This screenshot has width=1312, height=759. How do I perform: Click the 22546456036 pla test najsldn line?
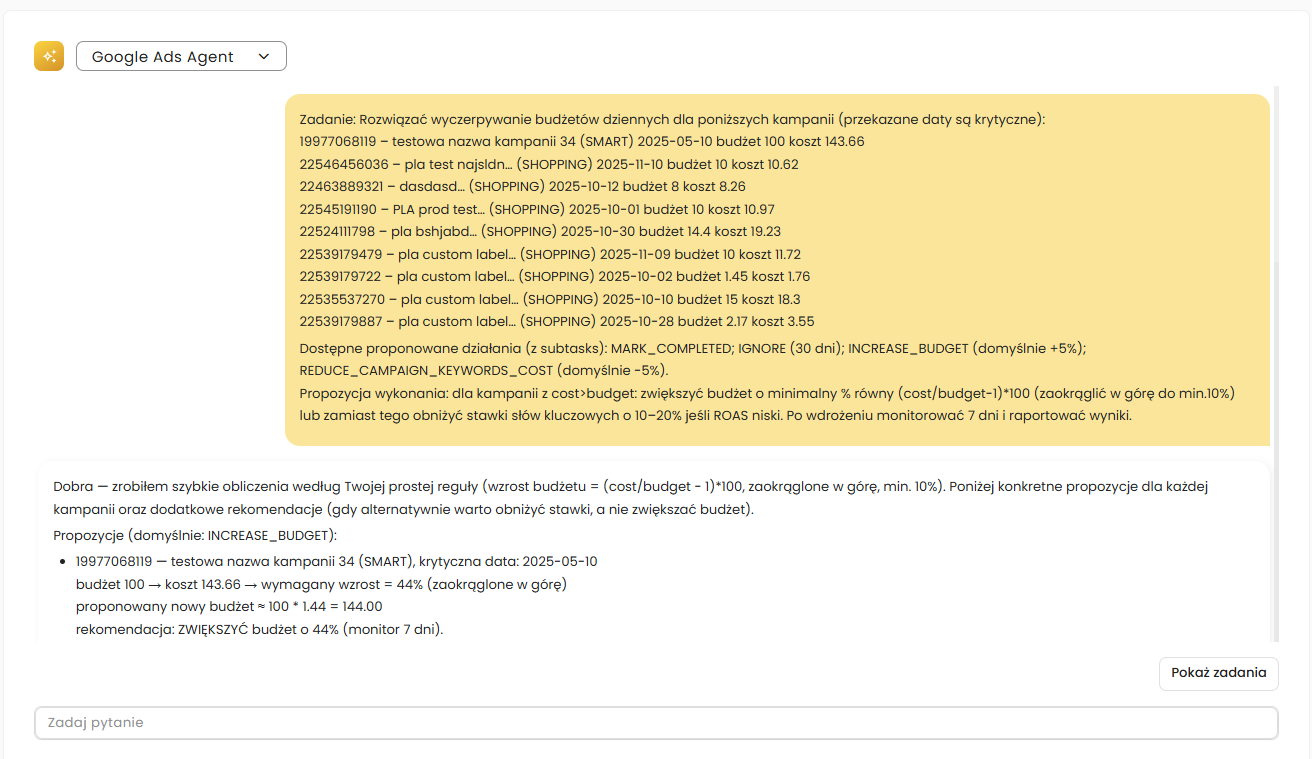click(x=549, y=164)
